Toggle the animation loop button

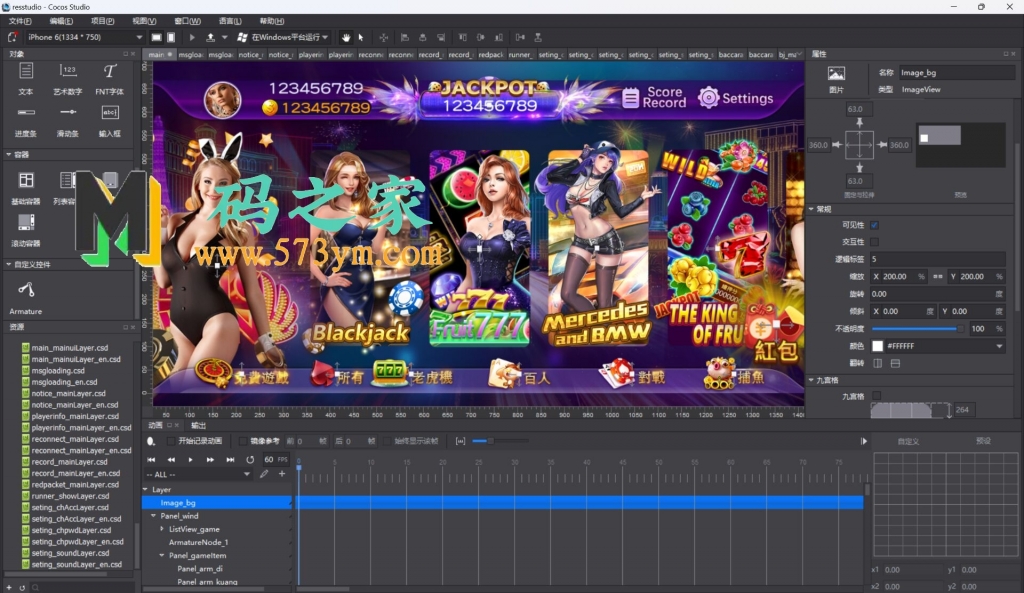[x=249, y=460]
